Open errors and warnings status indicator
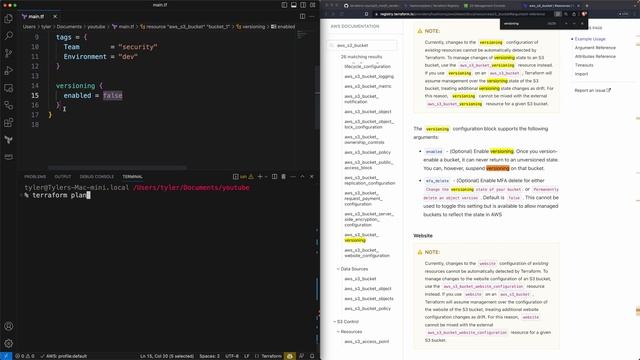Viewport: 640px width, 360px height. (25, 356)
